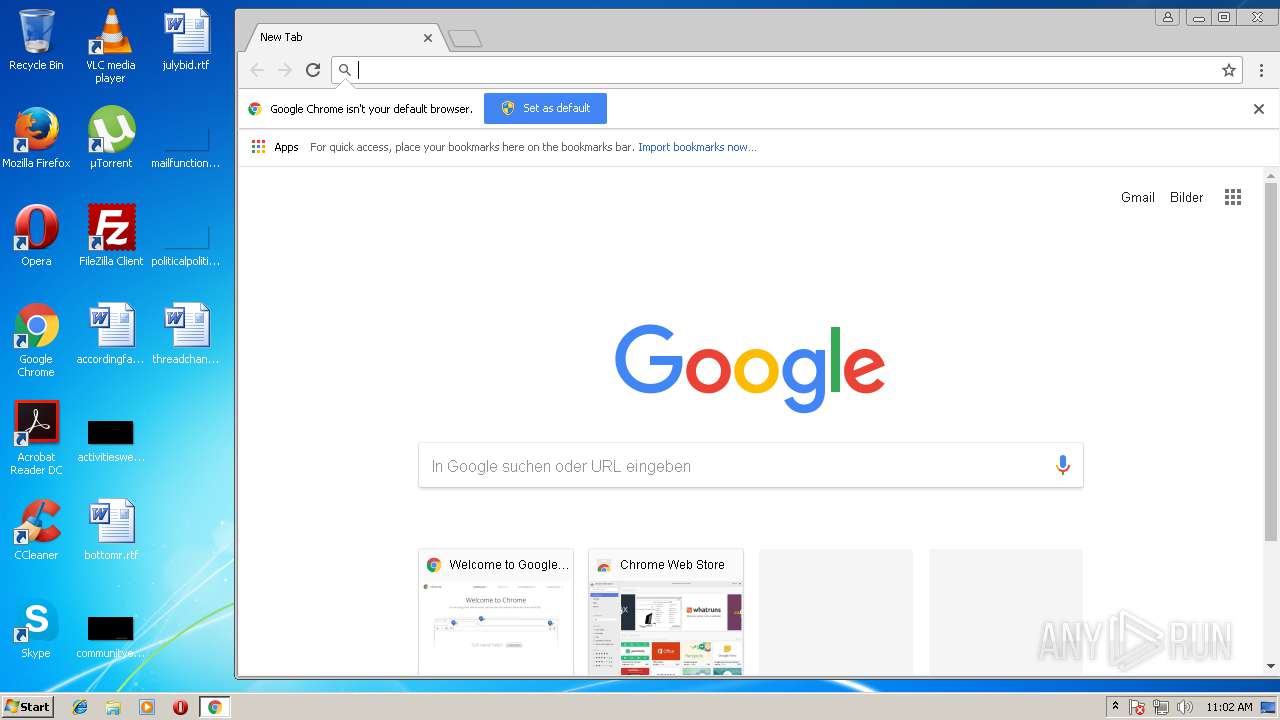Select µTorrent desktop icon
The image size is (1280, 720).
(x=111, y=138)
